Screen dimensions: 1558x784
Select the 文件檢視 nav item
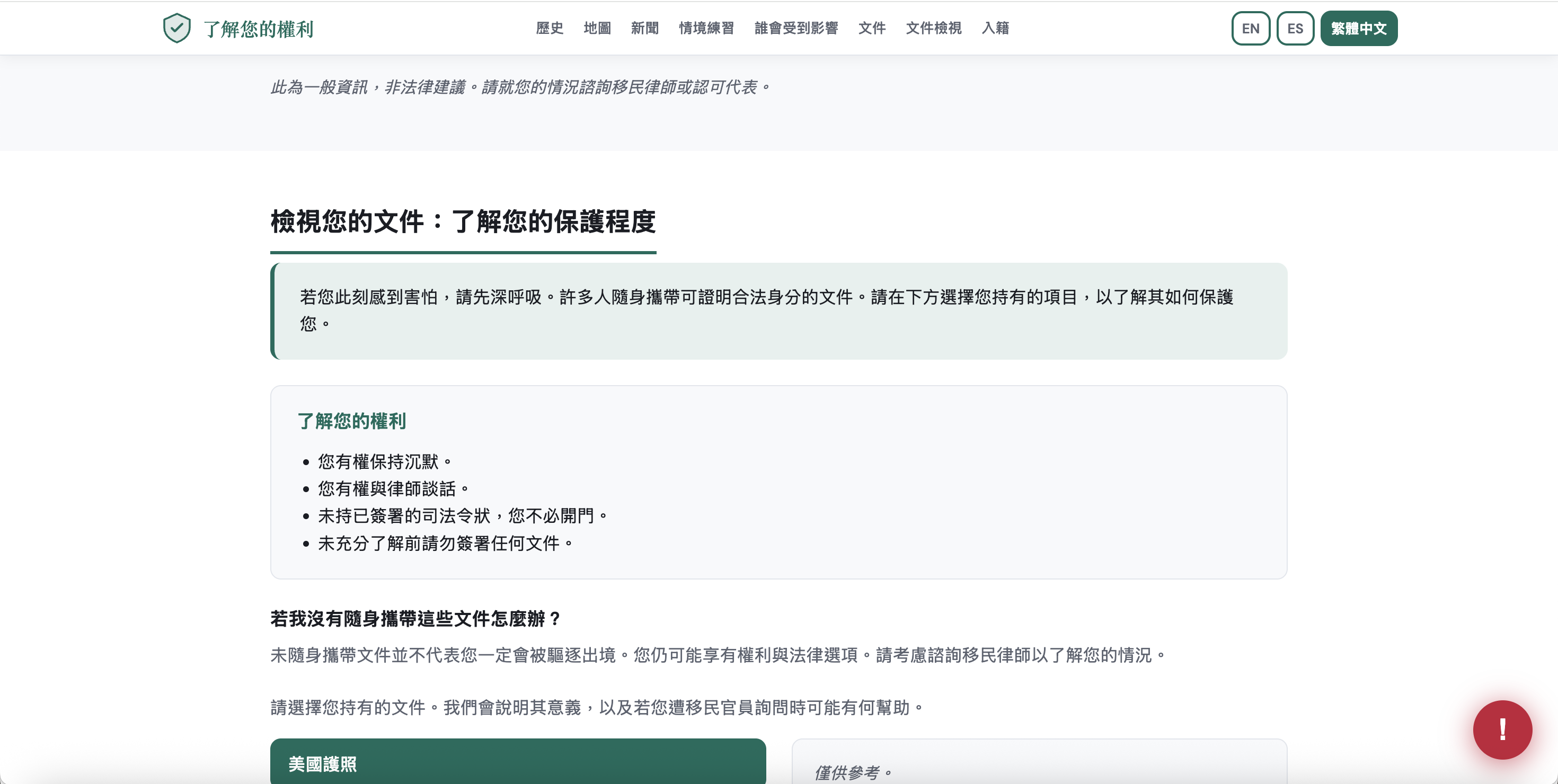(x=933, y=29)
